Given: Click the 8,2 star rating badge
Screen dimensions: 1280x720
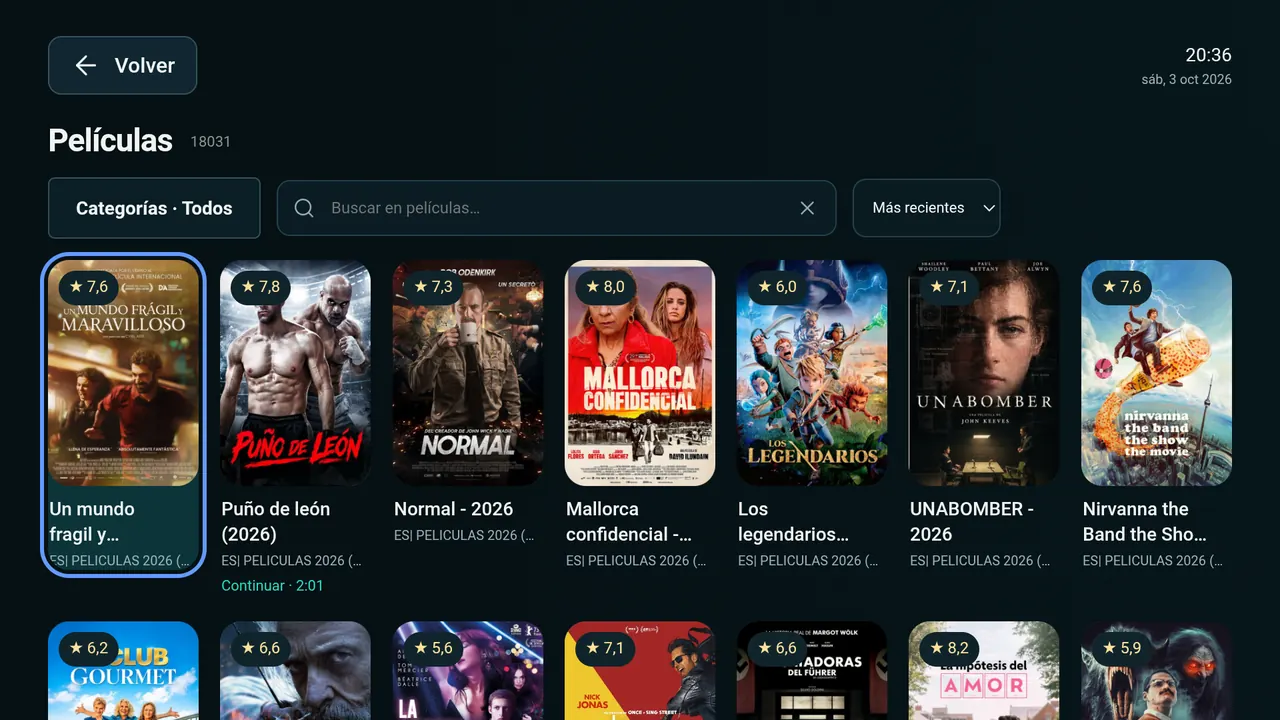Looking at the screenshot, I should coord(948,648).
